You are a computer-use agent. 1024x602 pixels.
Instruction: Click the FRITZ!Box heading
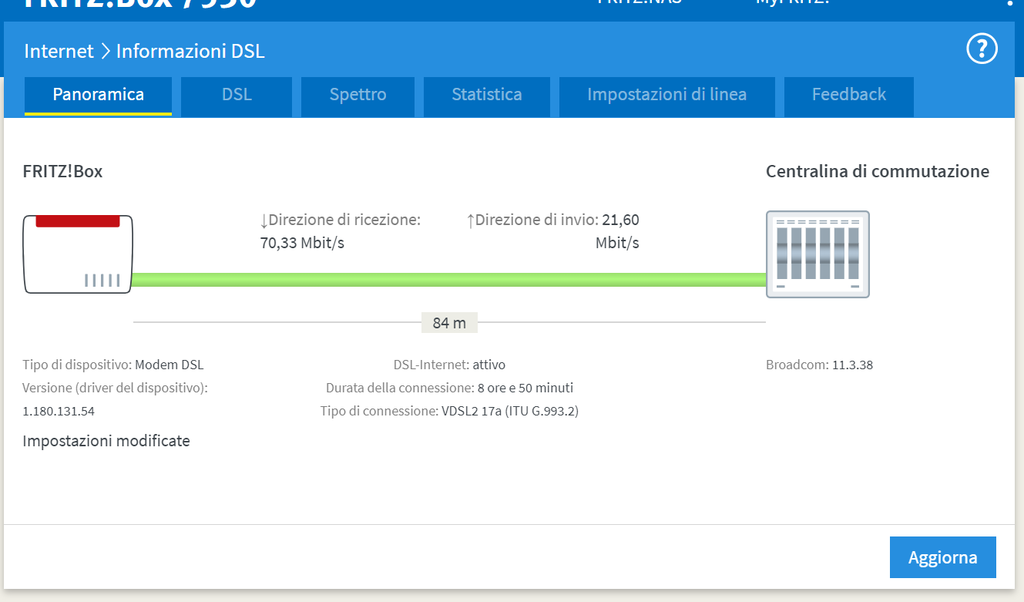coord(63,172)
